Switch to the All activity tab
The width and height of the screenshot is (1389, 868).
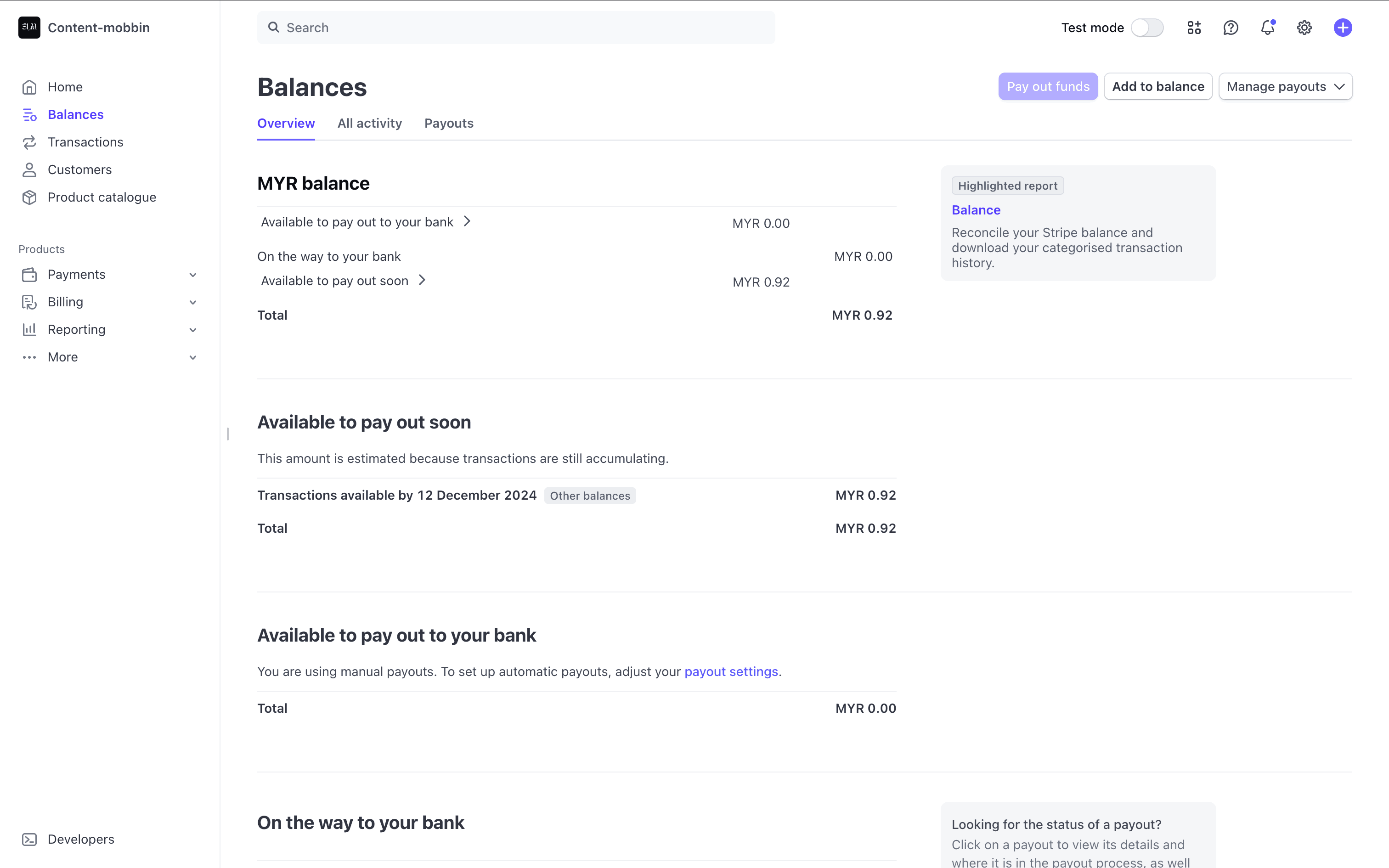click(370, 124)
